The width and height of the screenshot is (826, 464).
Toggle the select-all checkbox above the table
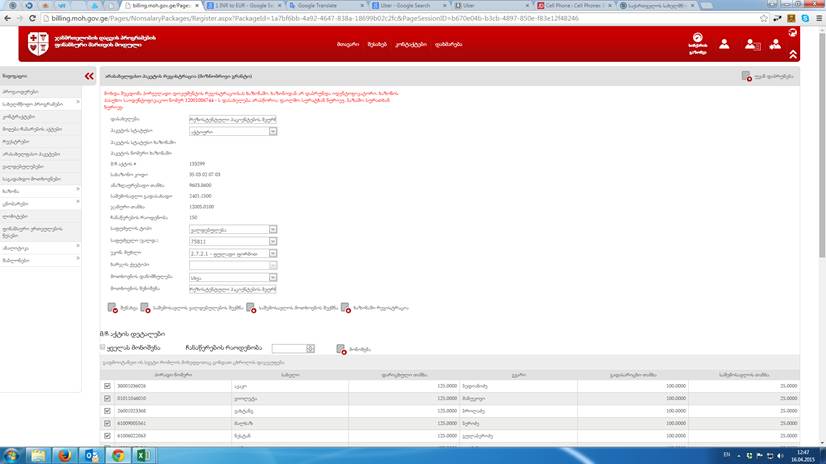(x=104, y=348)
